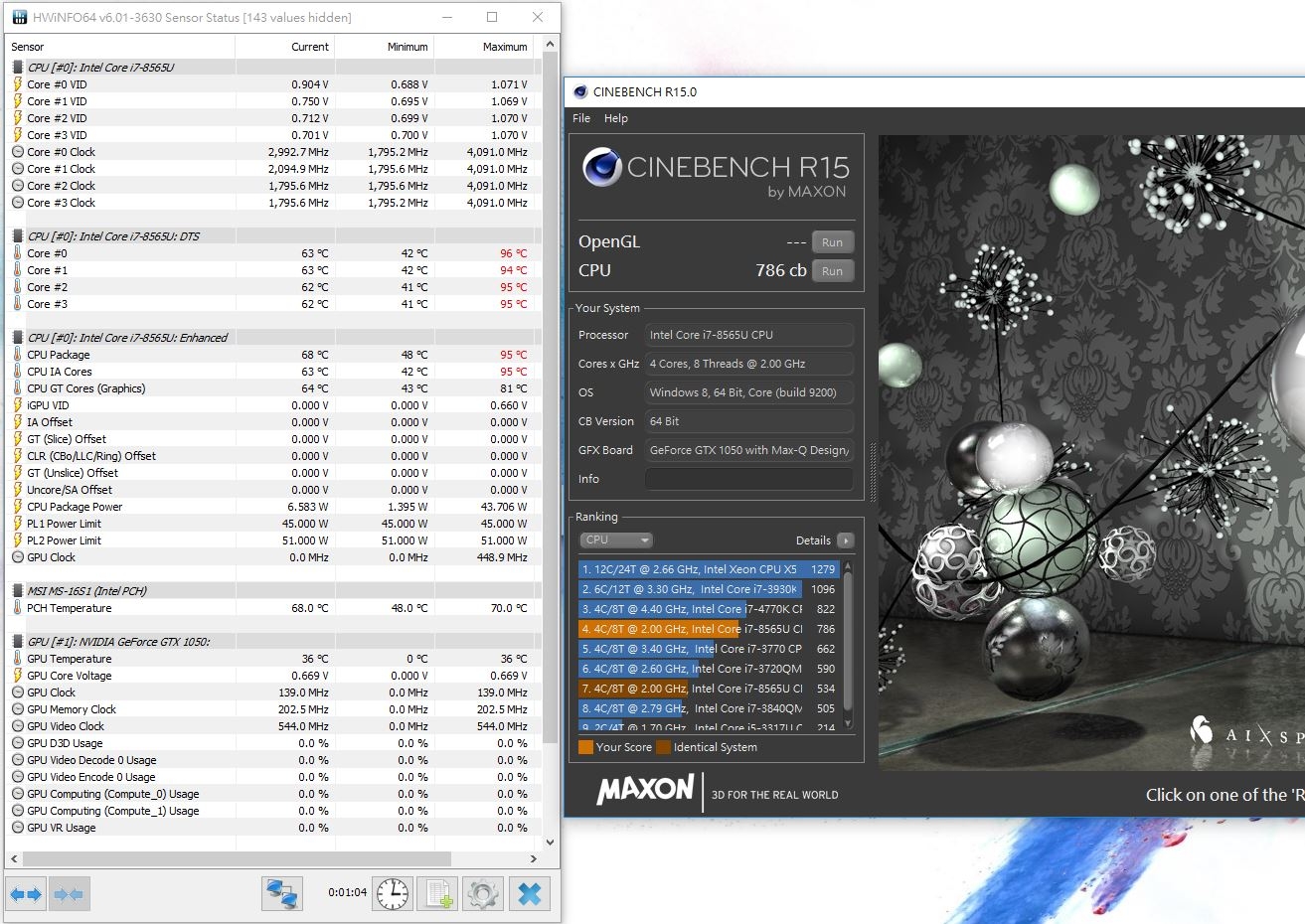Open the Help menu in Cinebench
1305x924 pixels.
616,118
